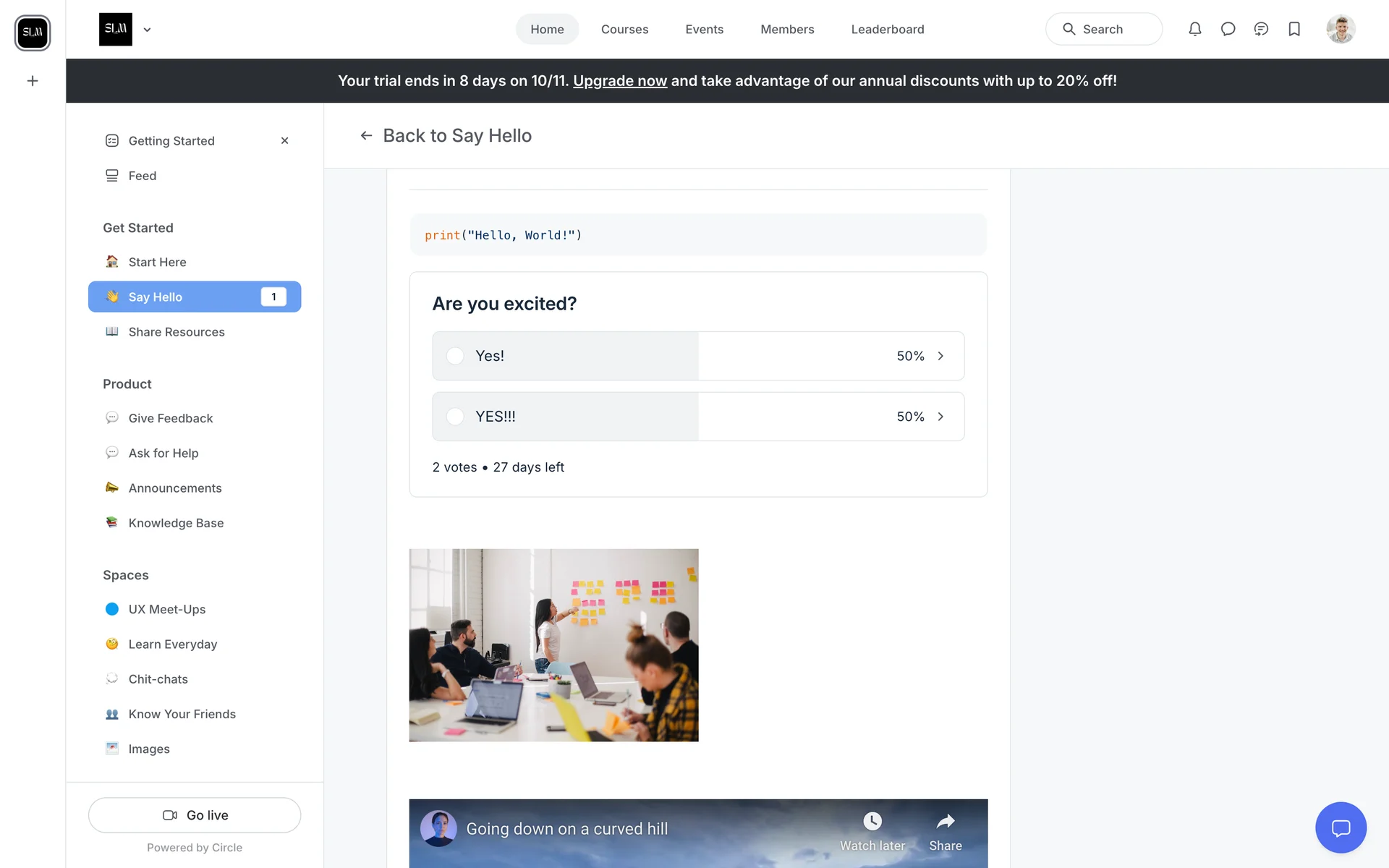The width and height of the screenshot is (1389, 868).
Task: Expand Yes! poll results chevron
Action: click(x=940, y=356)
